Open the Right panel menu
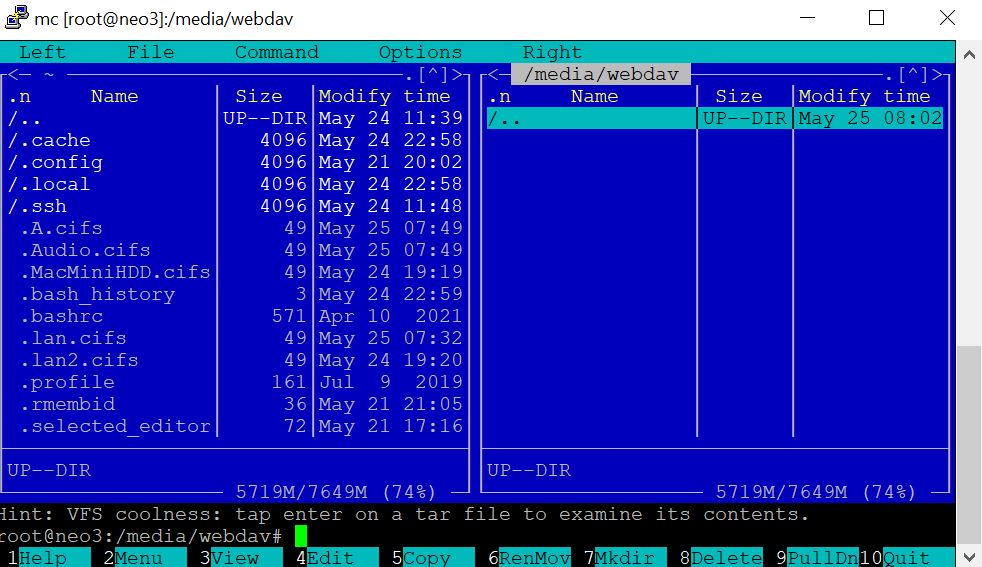This screenshot has height=567, width=982. click(551, 52)
